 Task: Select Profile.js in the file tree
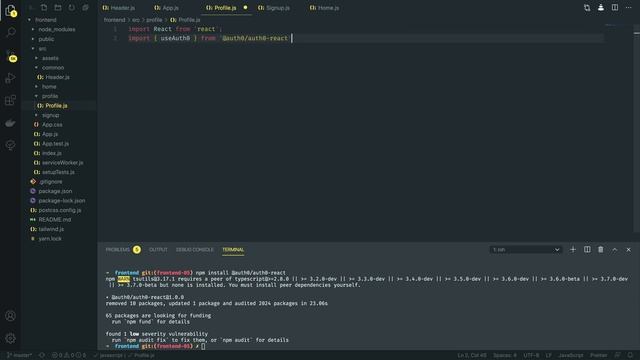pos(56,106)
